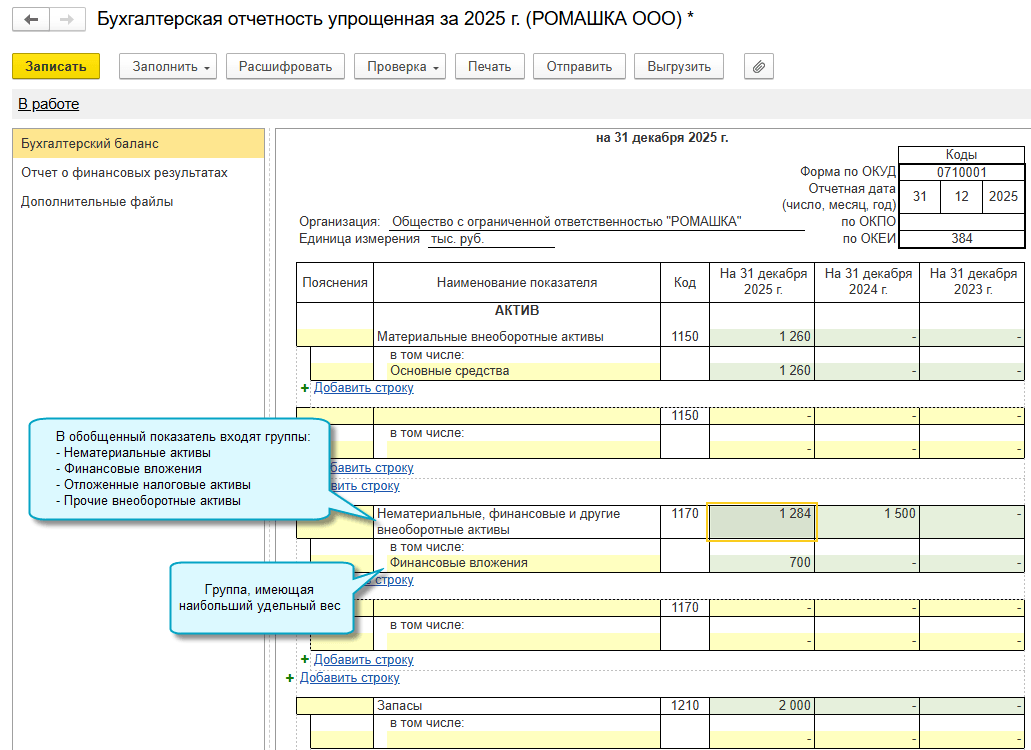
Task: Click the report month 12 date cell
Action: coord(961,197)
